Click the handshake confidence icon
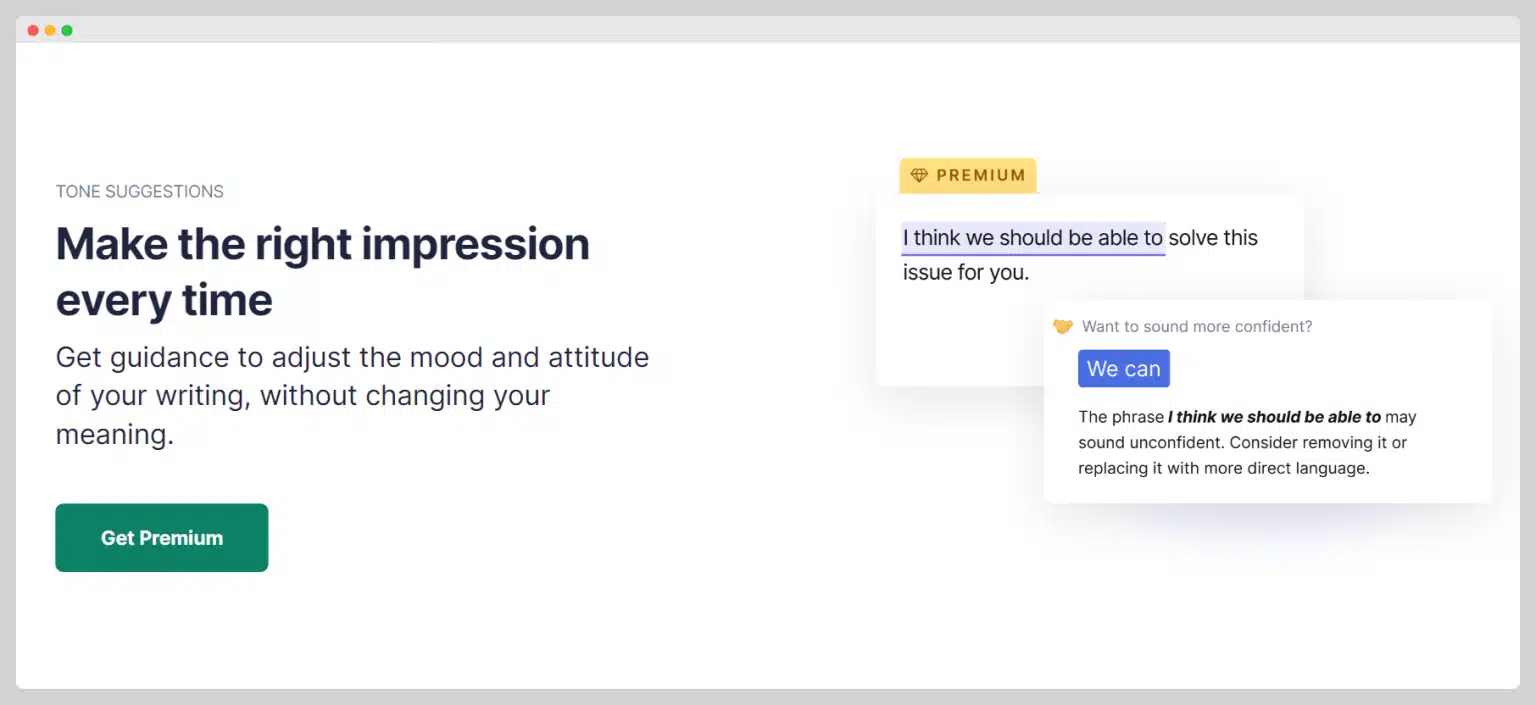 (x=1063, y=327)
